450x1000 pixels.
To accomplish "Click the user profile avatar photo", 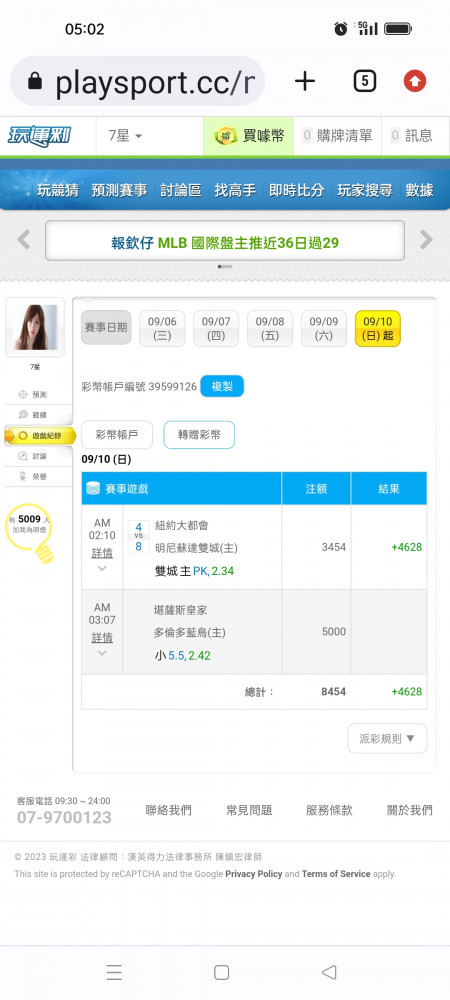I will [35, 327].
